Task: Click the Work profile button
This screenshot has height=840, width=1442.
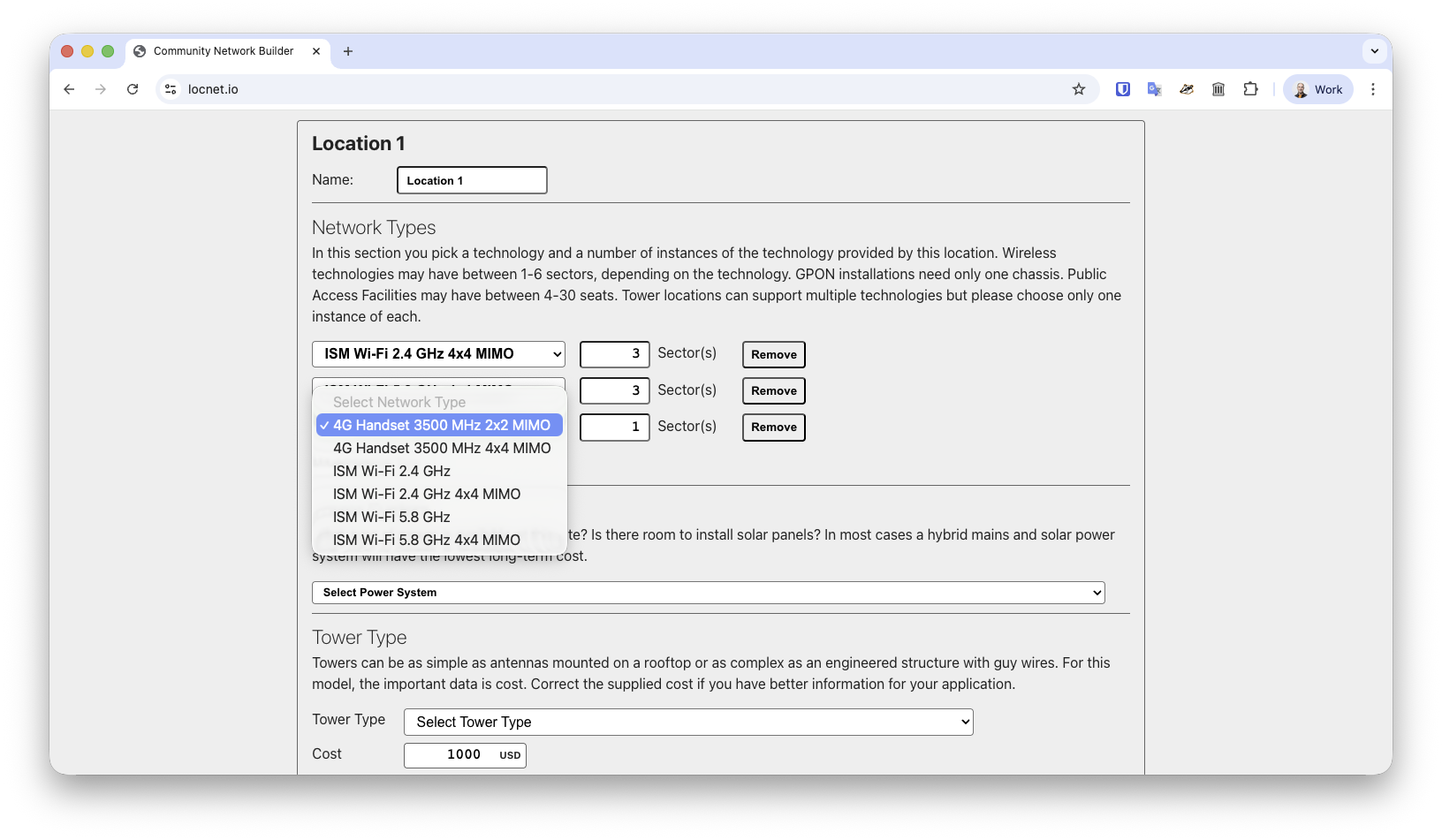Action: click(x=1317, y=88)
